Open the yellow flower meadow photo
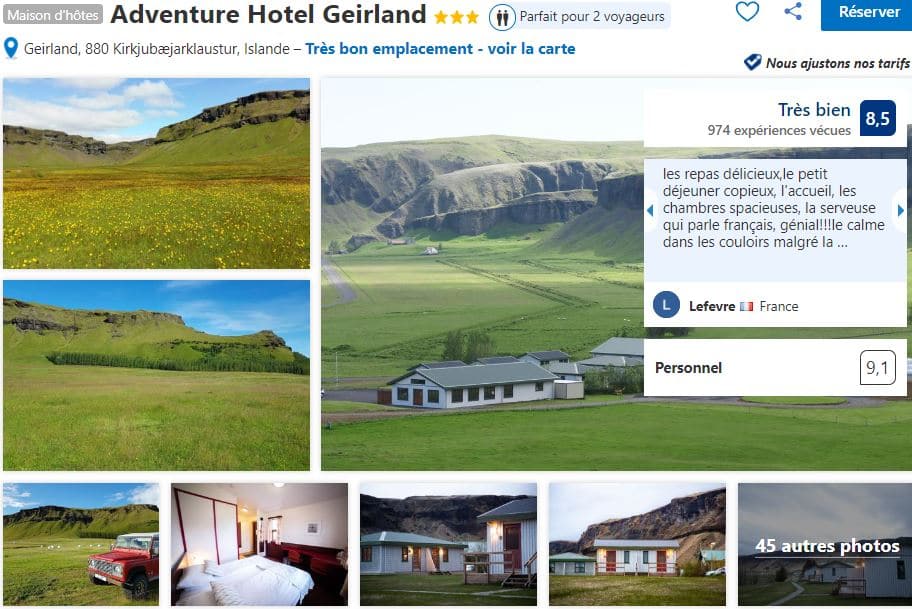 click(156, 173)
